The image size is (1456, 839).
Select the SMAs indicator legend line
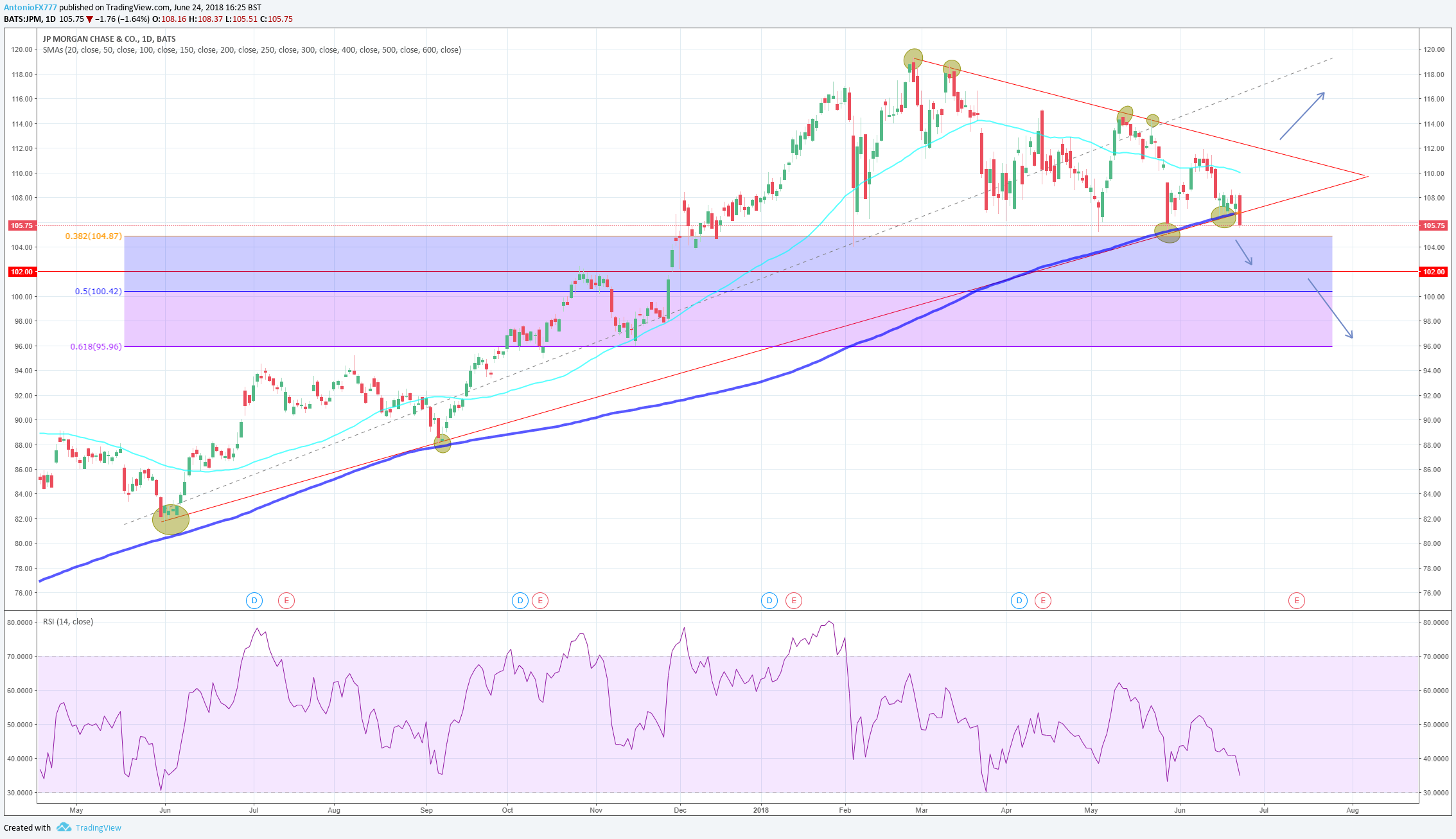pos(252,50)
